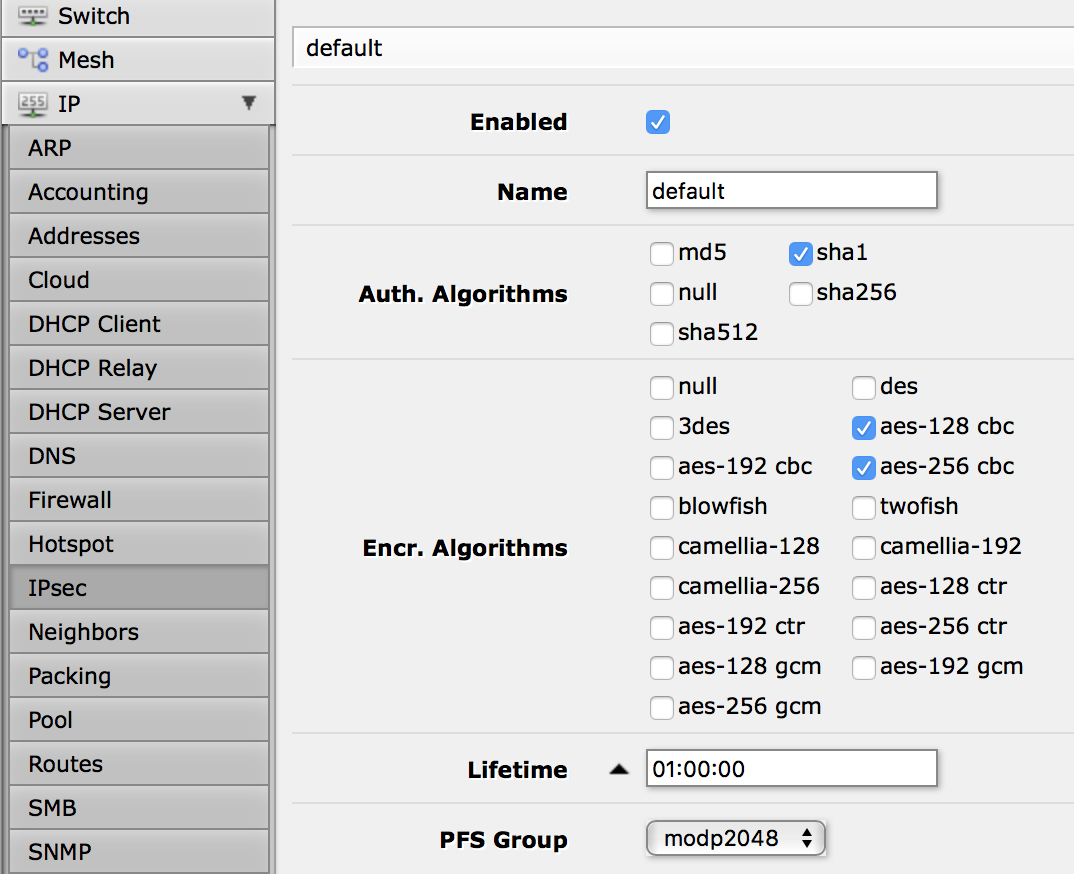1074x874 pixels.
Task: Enable aes-128 gcm encryption
Action: (x=662, y=667)
